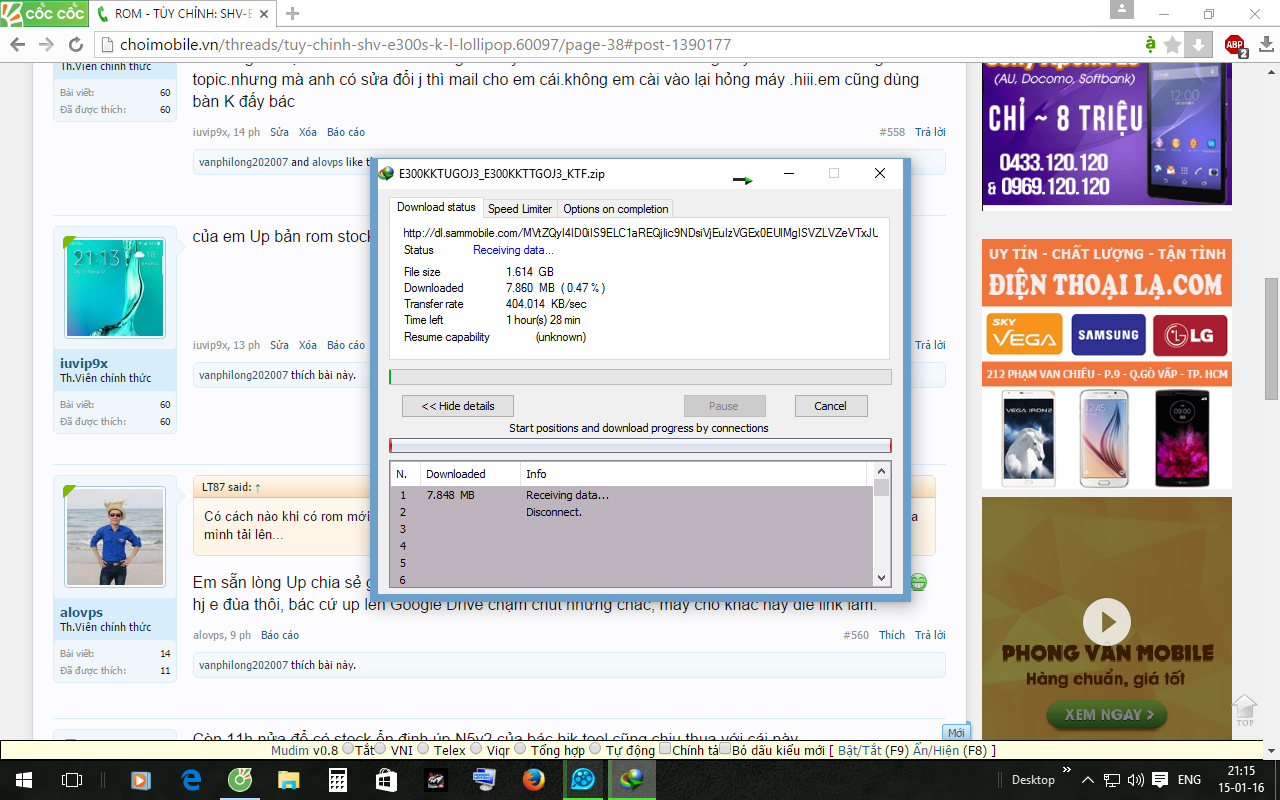The width and height of the screenshot is (1280, 800).
Task: Click the '<< Hide details' button
Action: pos(458,406)
